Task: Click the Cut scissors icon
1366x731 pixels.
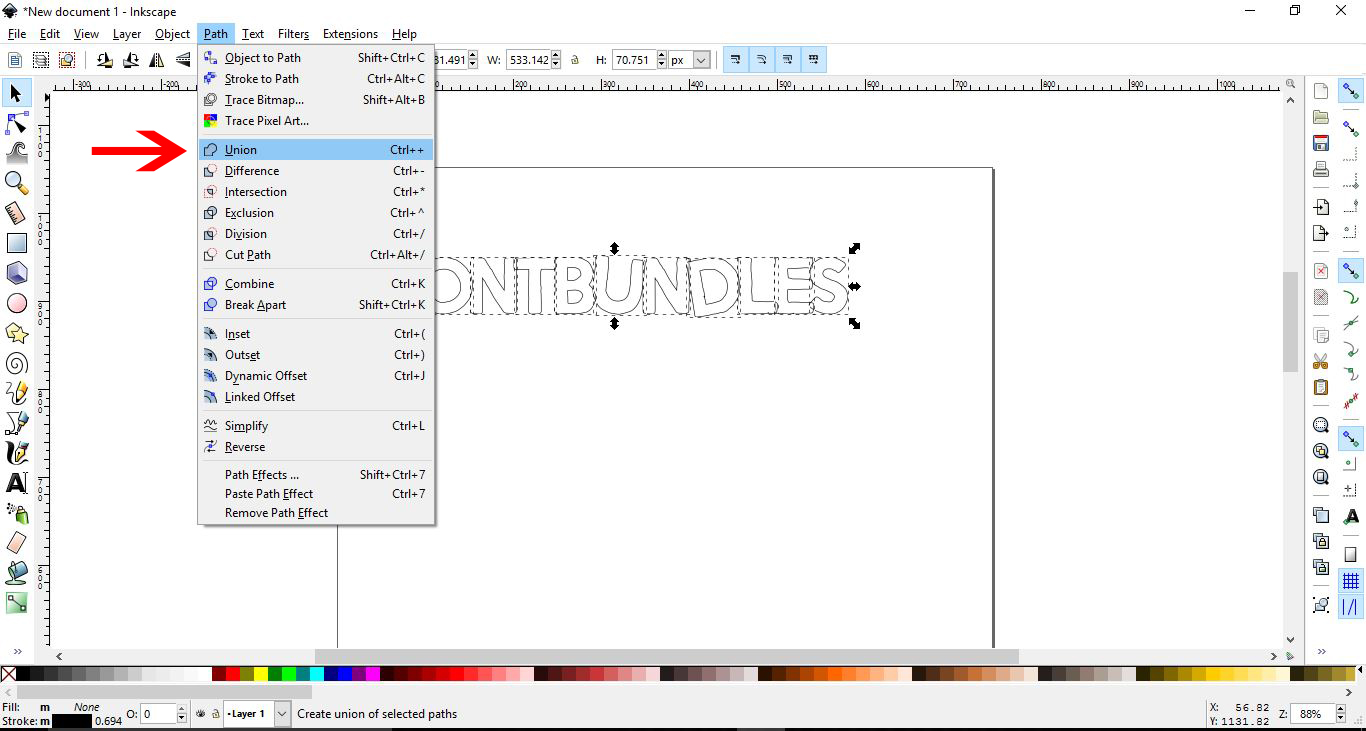Action: [x=1321, y=361]
